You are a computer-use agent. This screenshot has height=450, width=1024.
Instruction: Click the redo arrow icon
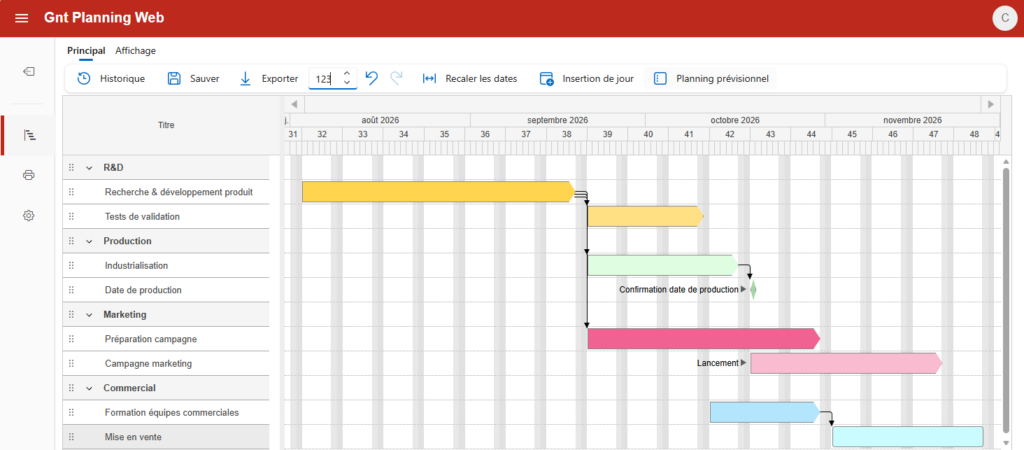point(396,78)
